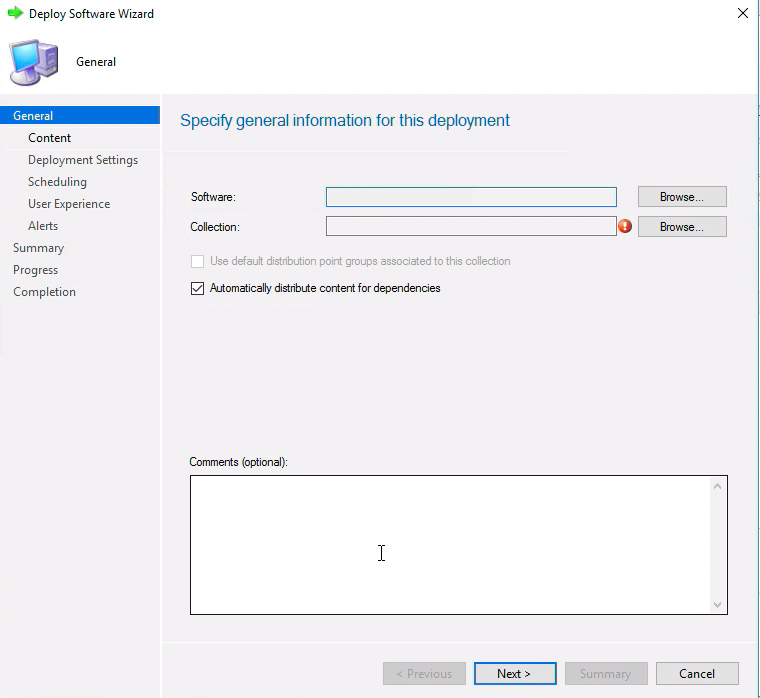The width and height of the screenshot is (760, 698).
Task: Select the Progress step
Action: [x=35, y=270]
